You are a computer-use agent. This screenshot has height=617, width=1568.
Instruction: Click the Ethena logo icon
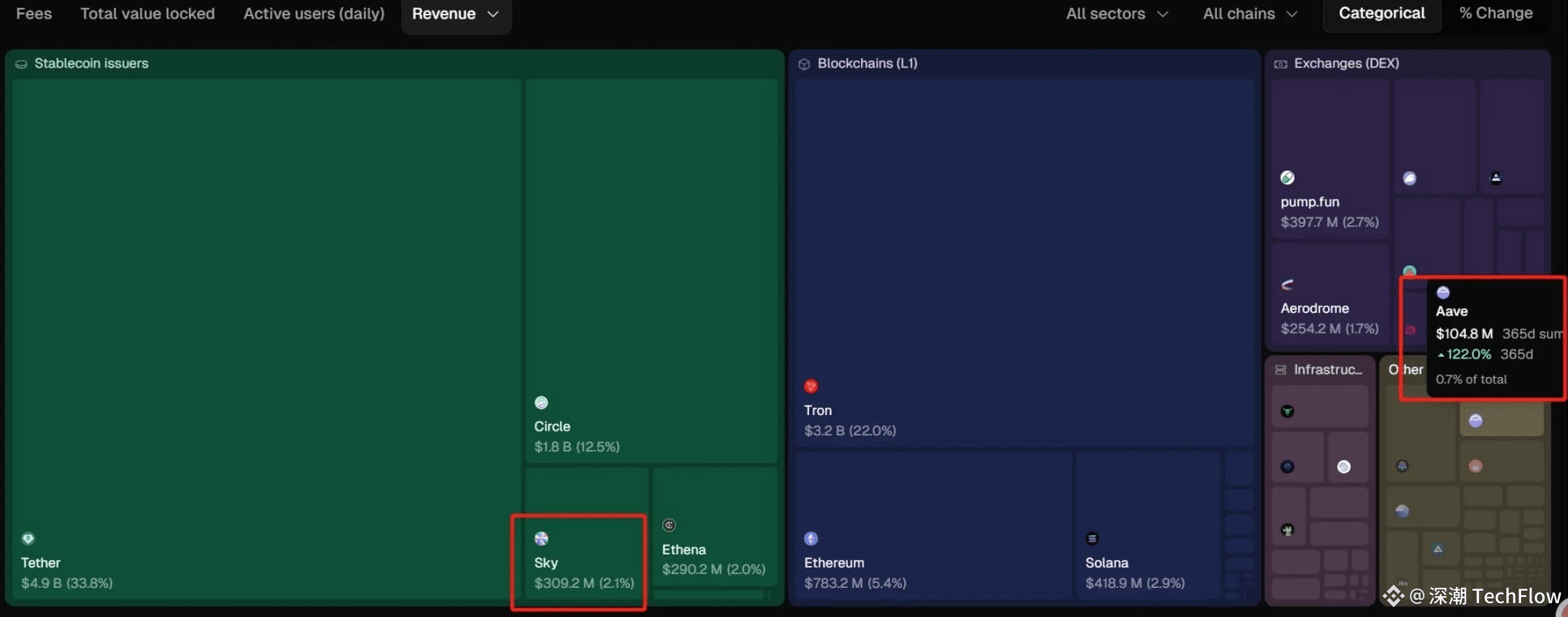669,525
